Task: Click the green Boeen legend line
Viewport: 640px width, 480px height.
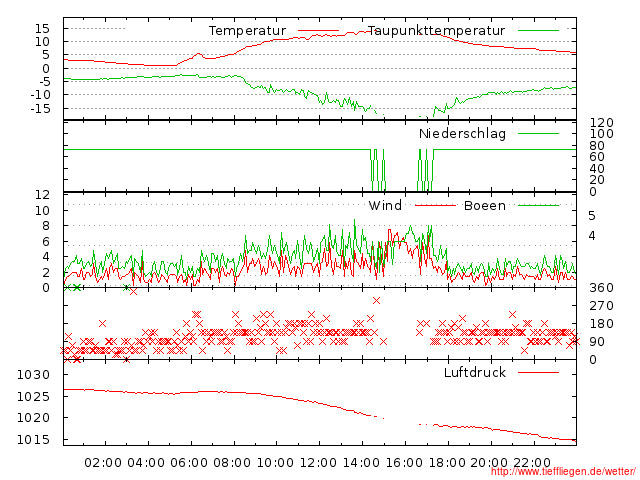Action: pyautogui.click(x=538, y=205)
